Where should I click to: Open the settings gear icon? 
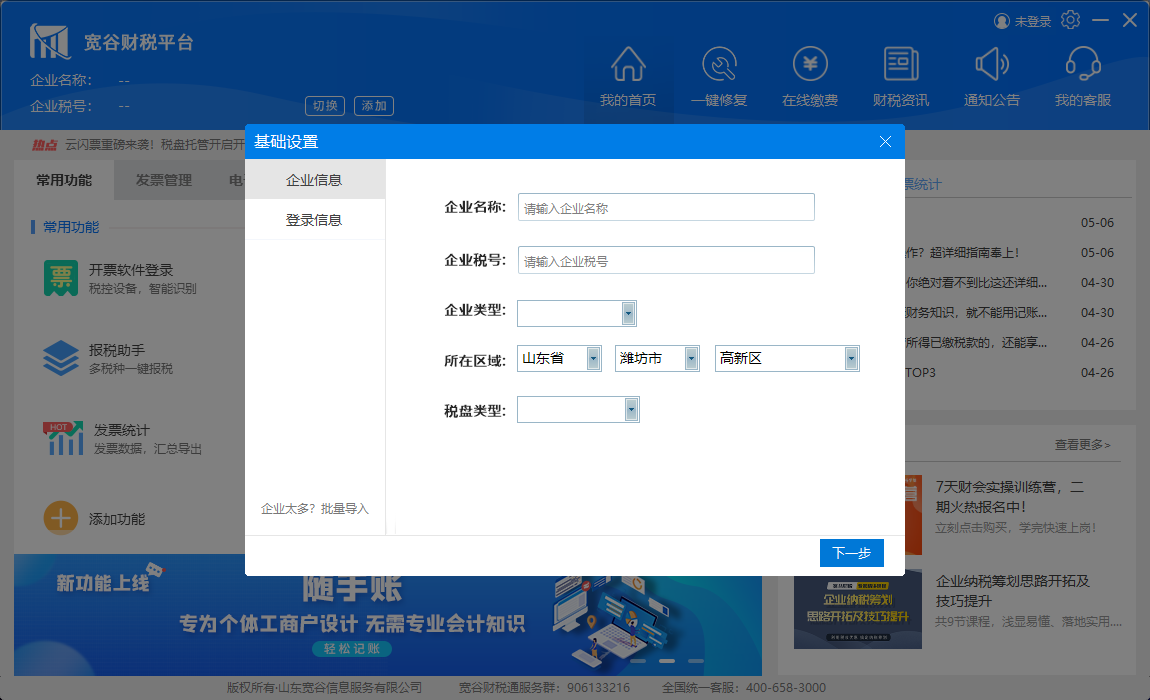pos(1071,20)
